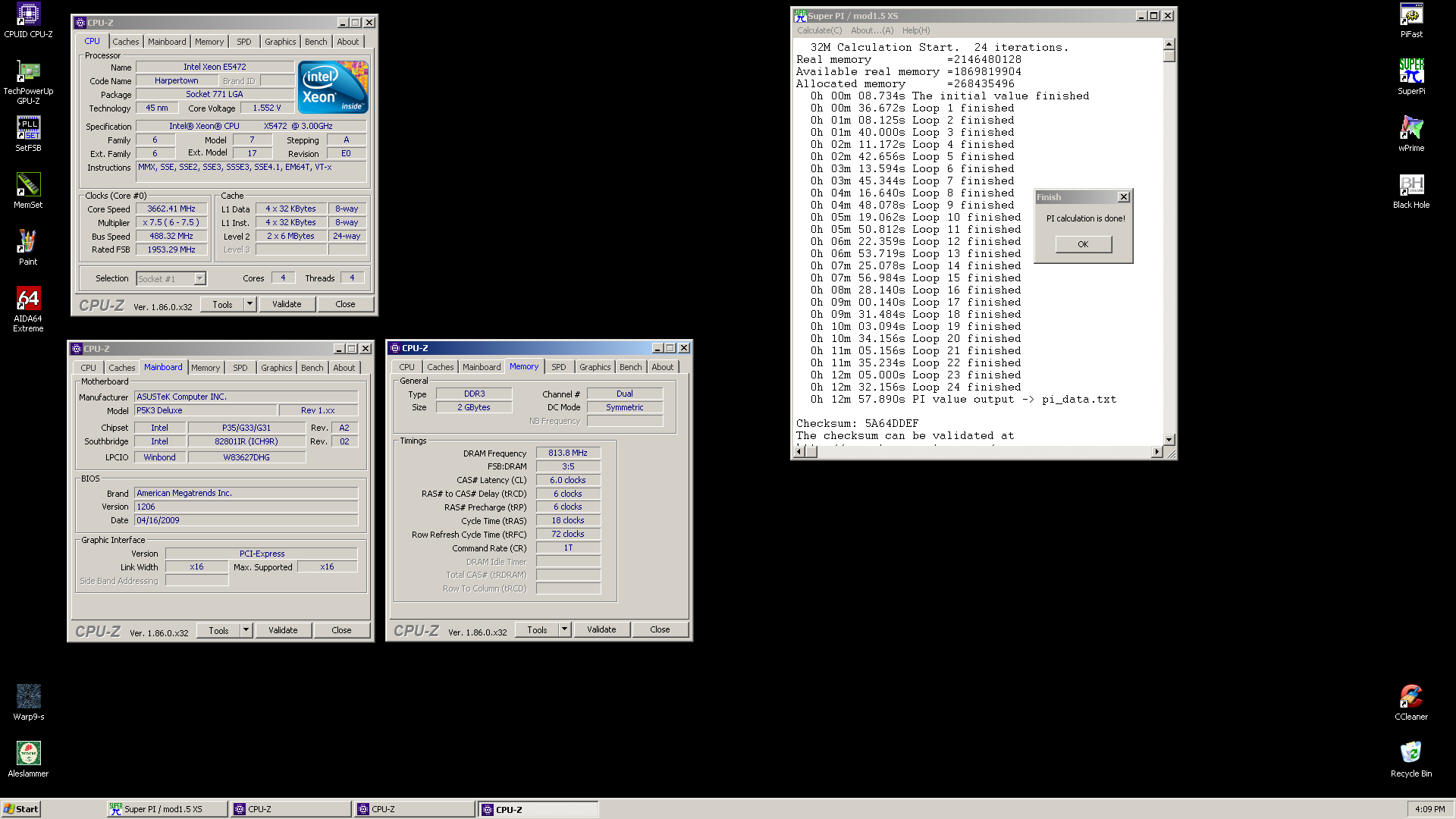Switch to CPU tab in Mainboard CPU-Z window
This screenshot has width=1456, height=819.
[89, 368]
